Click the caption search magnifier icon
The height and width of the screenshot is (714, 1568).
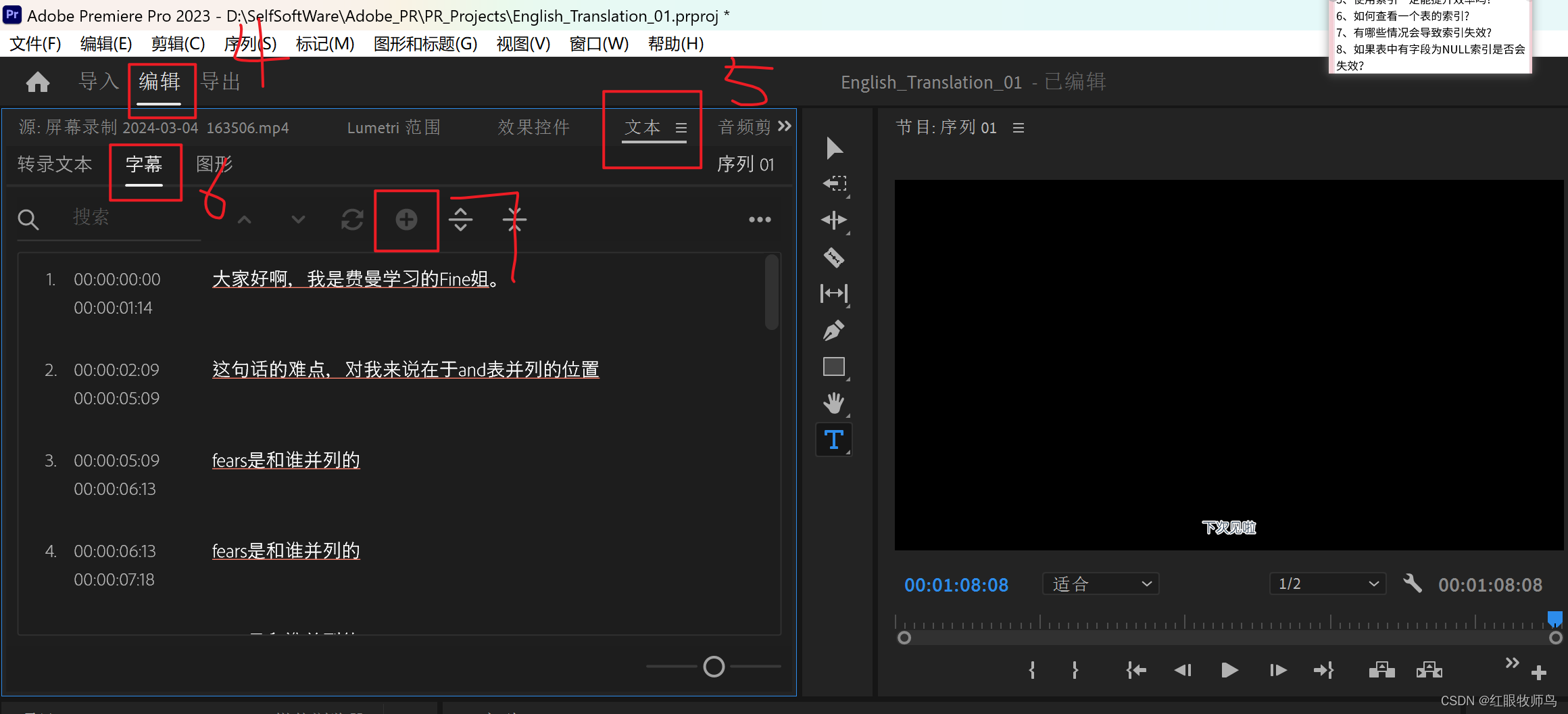[x=28, y=219]
